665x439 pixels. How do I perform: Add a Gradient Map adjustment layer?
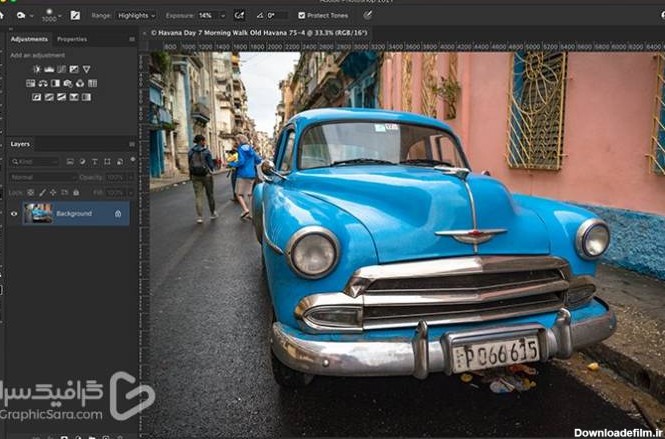click(86, 97)
